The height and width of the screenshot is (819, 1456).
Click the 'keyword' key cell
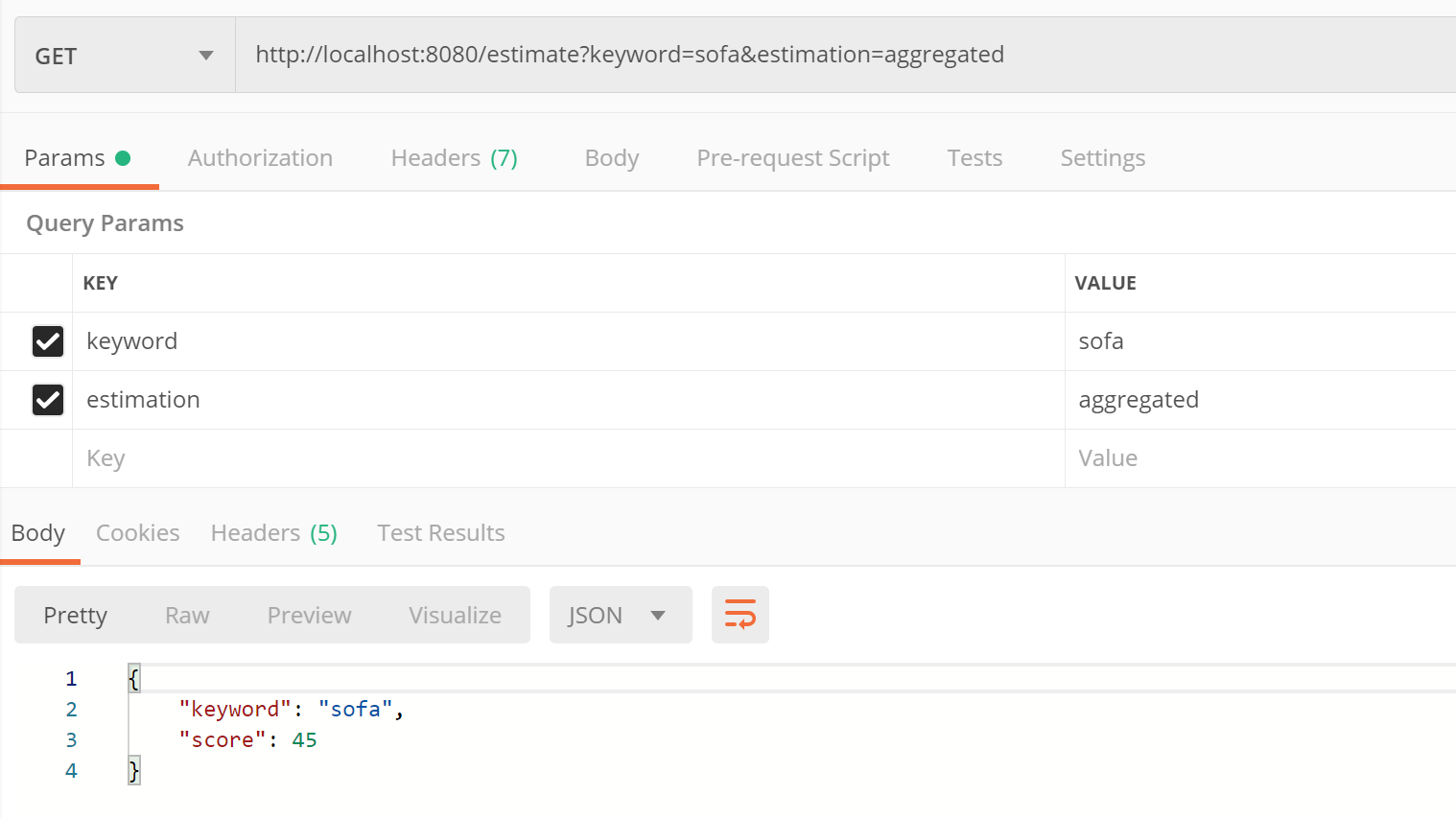pos(569,341)
